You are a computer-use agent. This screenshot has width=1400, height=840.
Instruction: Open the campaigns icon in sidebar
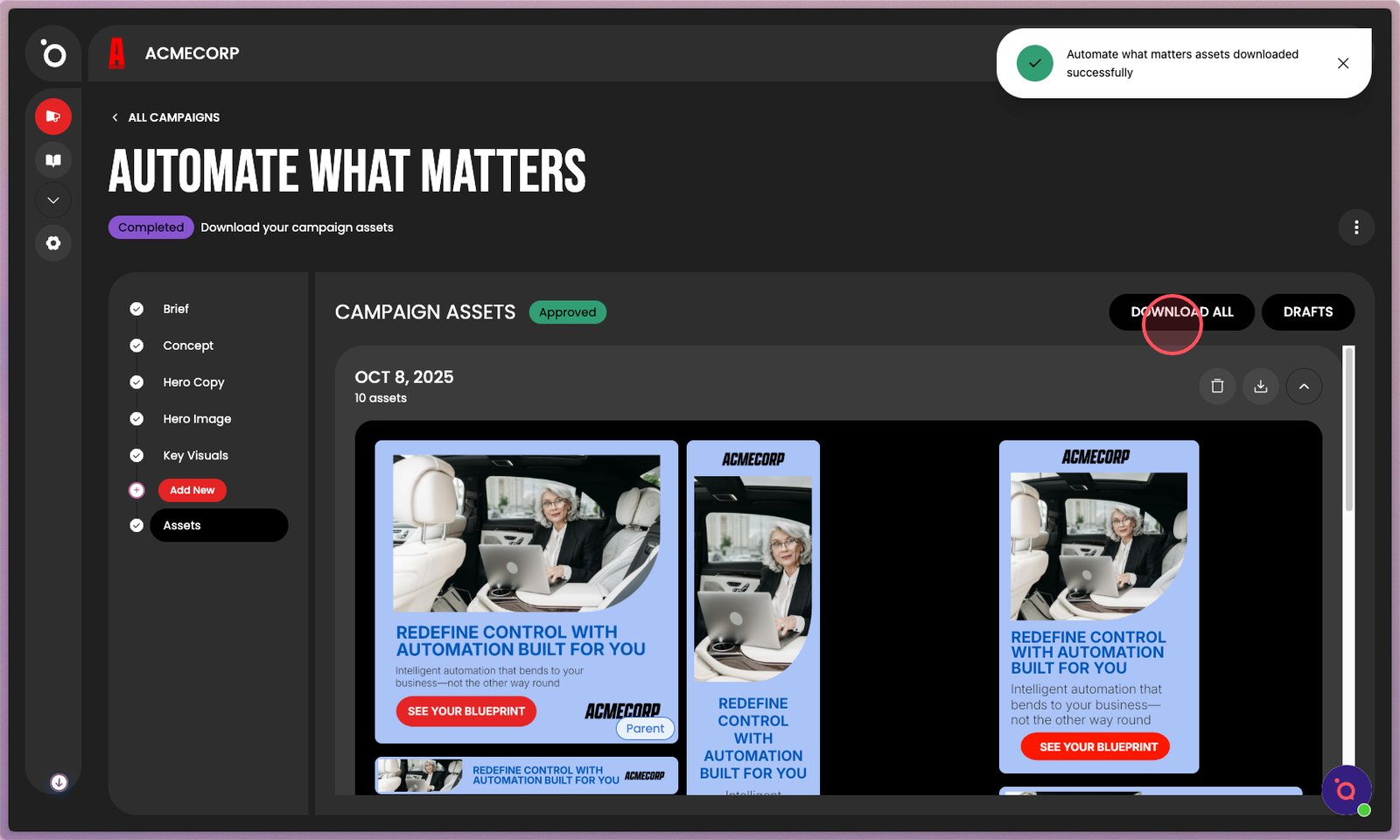pos(53,116)
